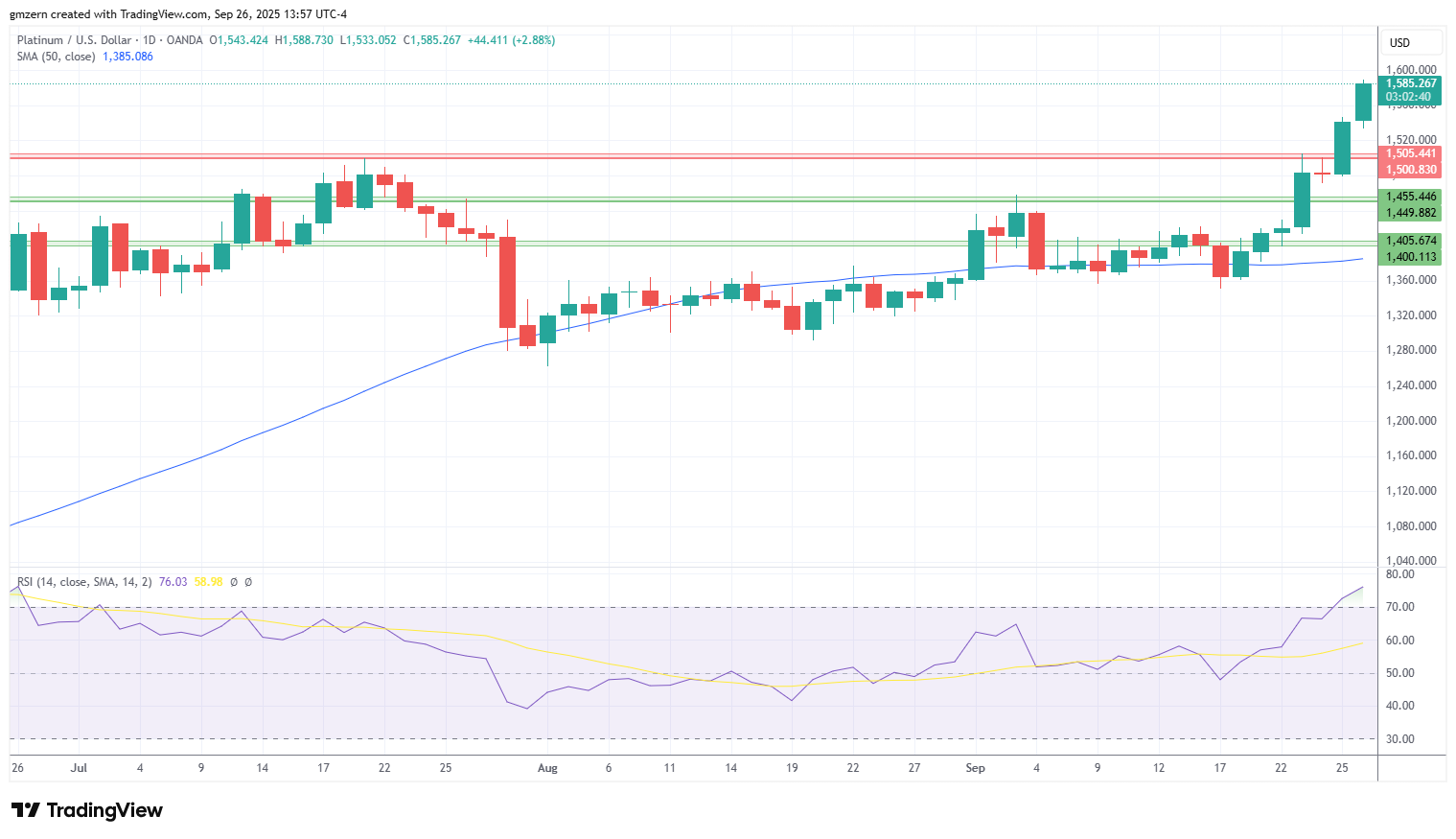Image resolution: width=1456 pixels, height=839 pixels.
Task: Click the TradingView logo icon
Action: 26,810
